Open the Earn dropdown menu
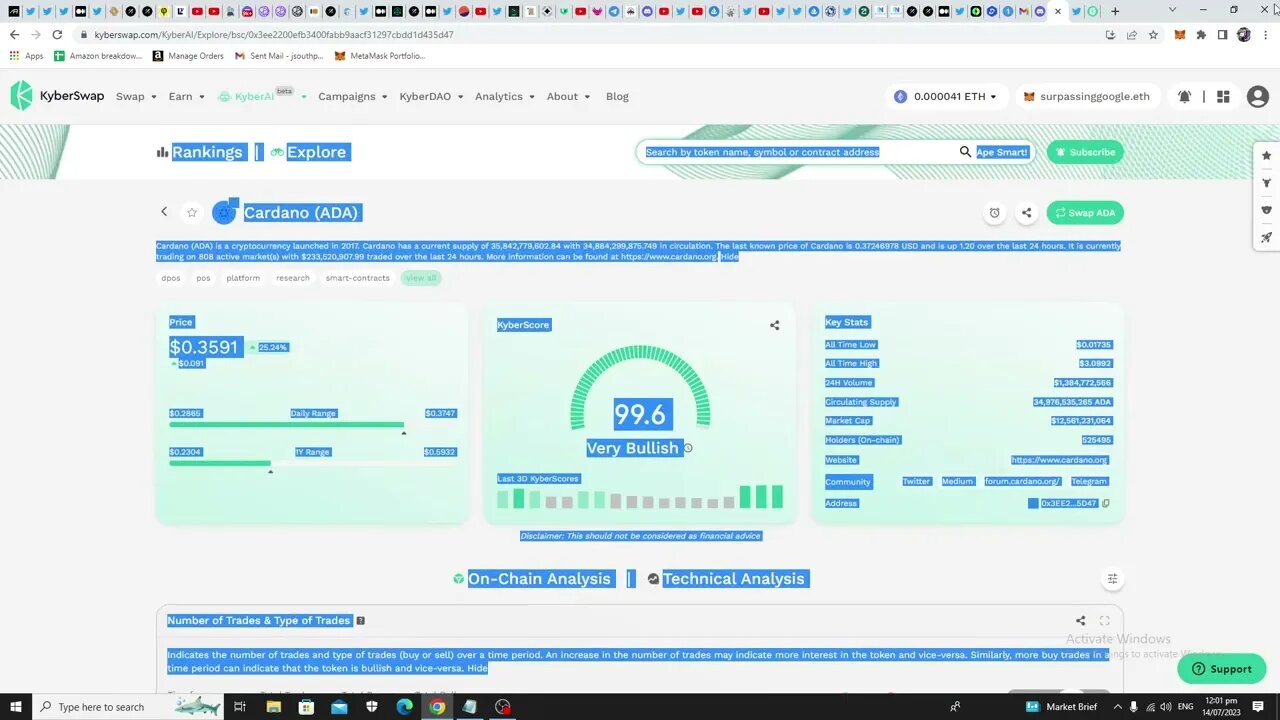1280x720 pixels. point(186,96)
